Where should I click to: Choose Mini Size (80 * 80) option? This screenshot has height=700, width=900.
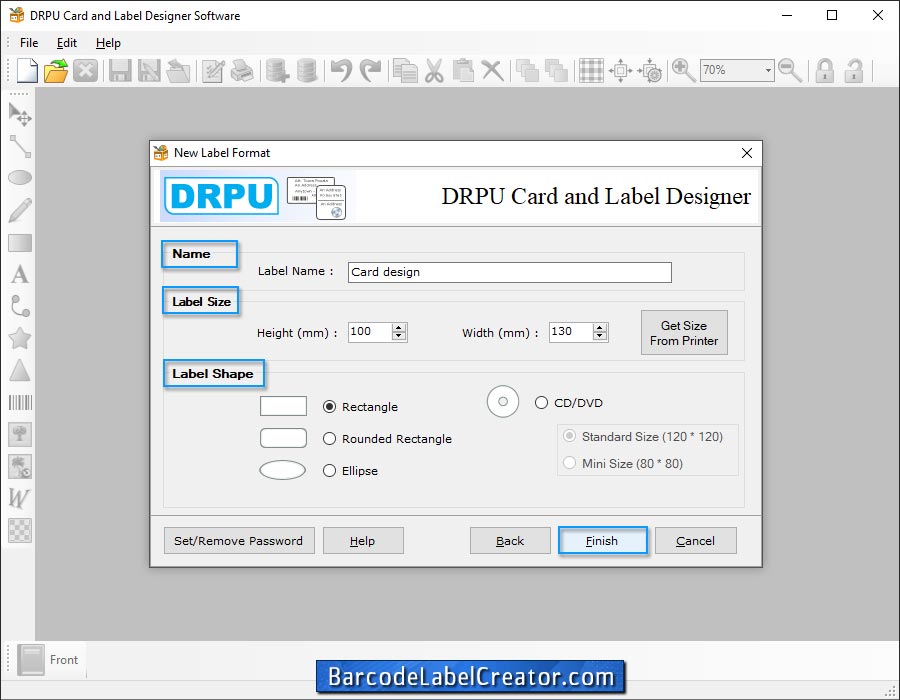coord(569,462)
